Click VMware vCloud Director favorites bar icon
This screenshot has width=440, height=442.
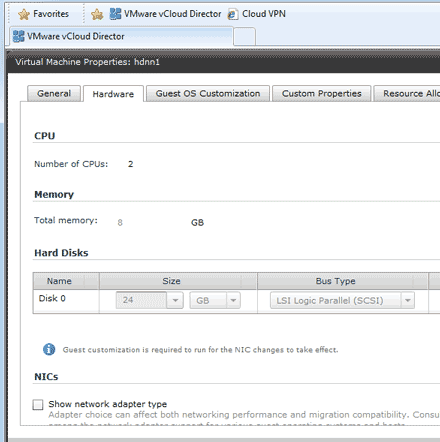115,14
